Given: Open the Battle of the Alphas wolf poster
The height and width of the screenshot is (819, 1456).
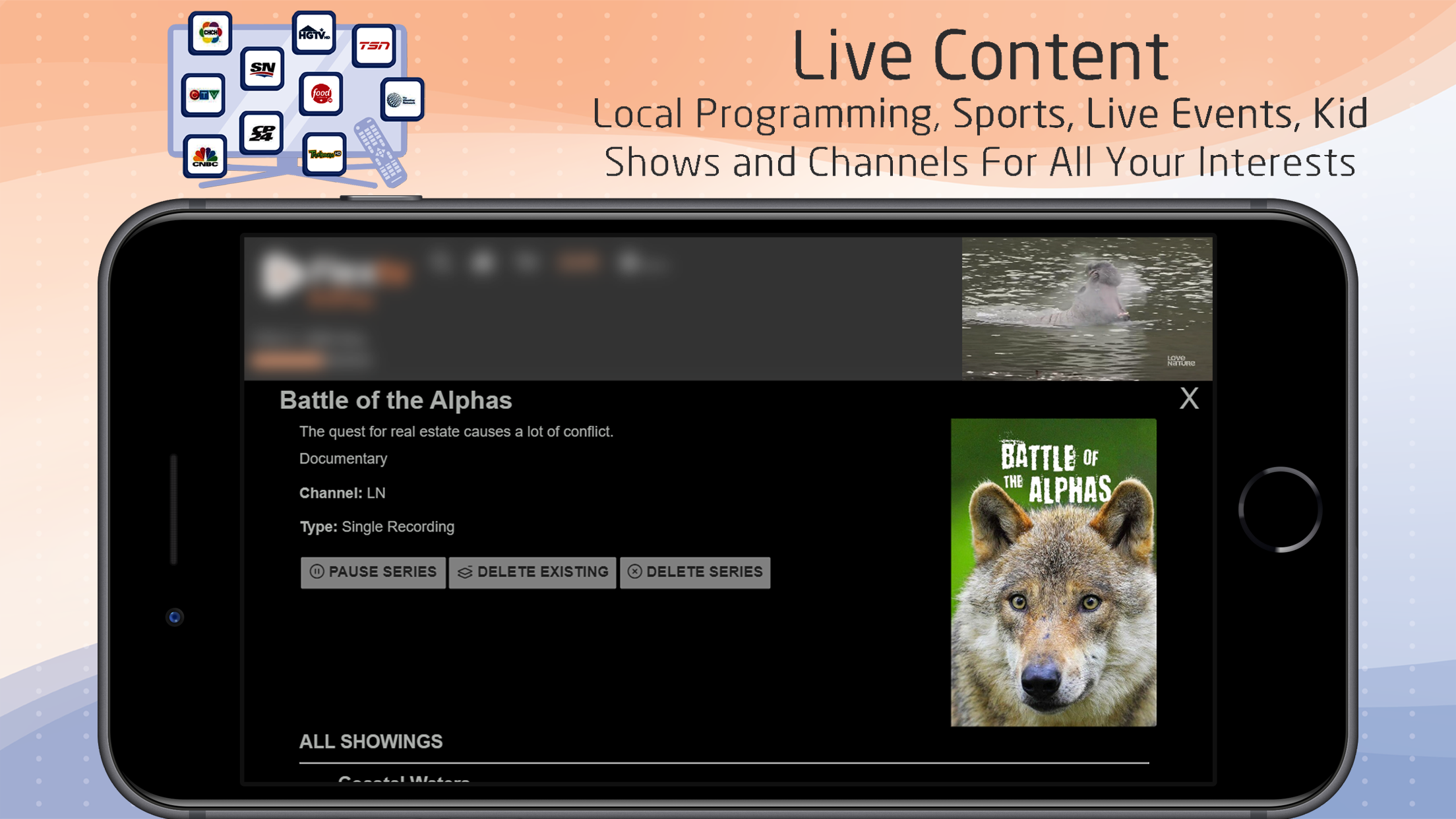Looking at the screenshot, I should pos(1053,572).
